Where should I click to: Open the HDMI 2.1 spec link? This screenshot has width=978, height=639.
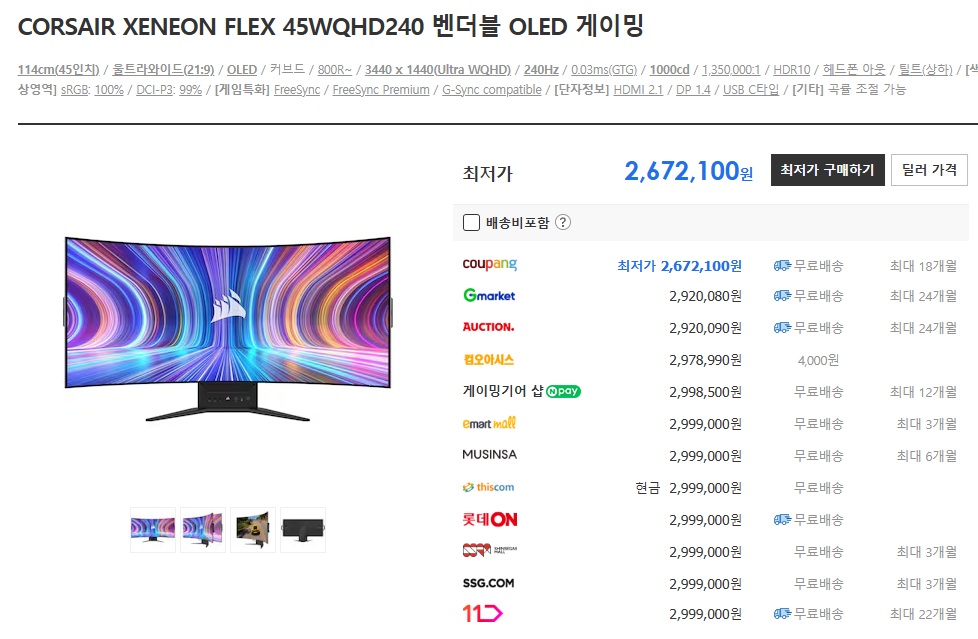[638, 90]
